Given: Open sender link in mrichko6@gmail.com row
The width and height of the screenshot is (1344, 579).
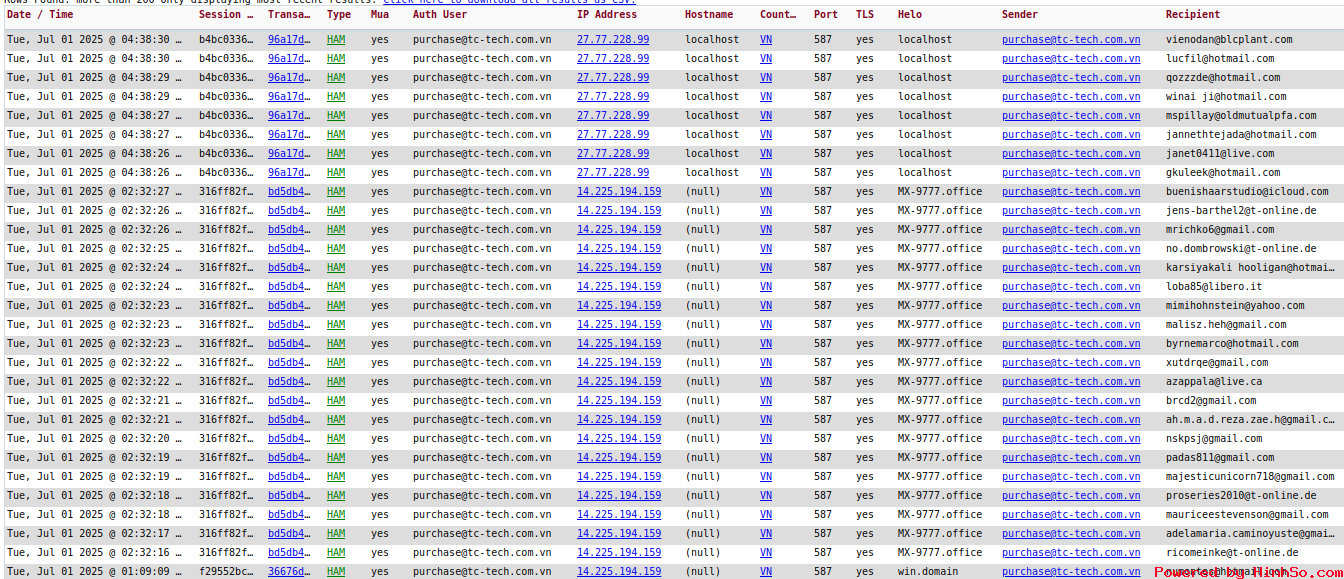Looking at the screenshot, I should pos(1071,230).
